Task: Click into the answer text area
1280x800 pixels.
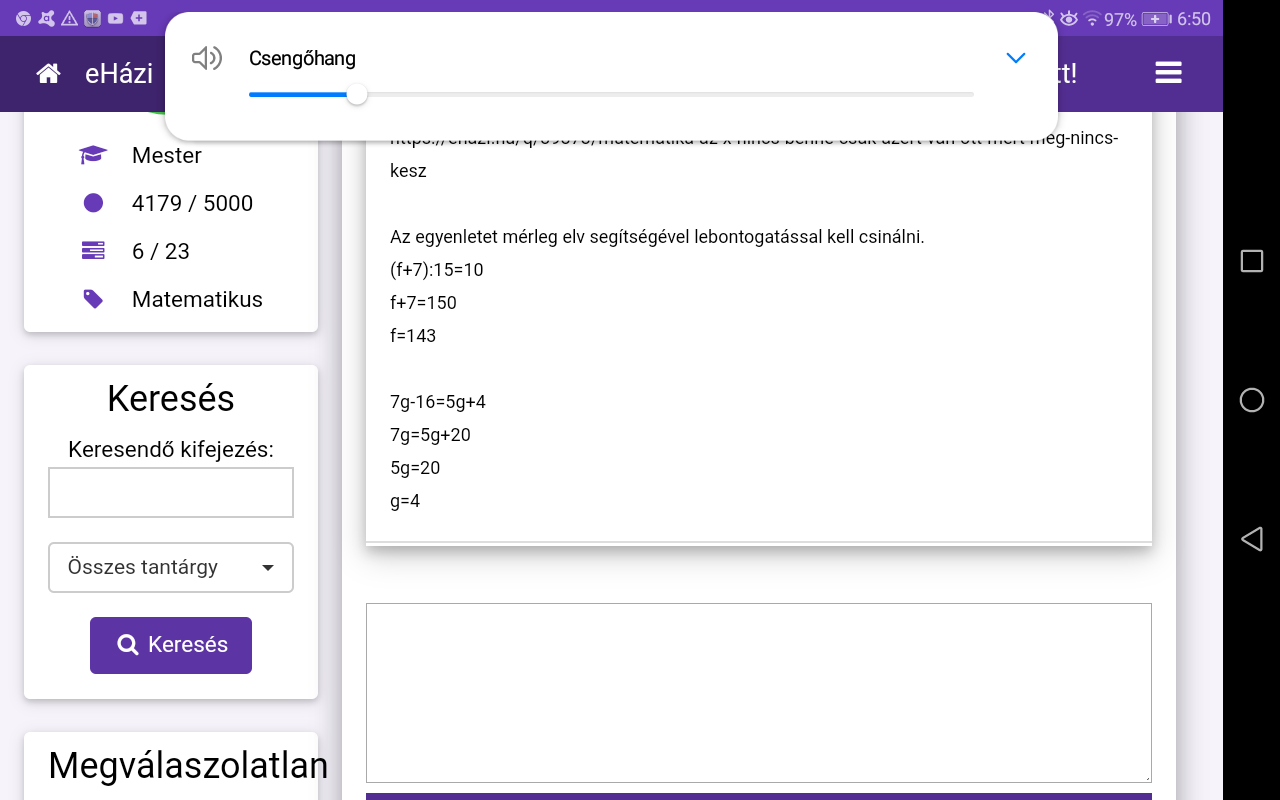Action: (758, 692)
